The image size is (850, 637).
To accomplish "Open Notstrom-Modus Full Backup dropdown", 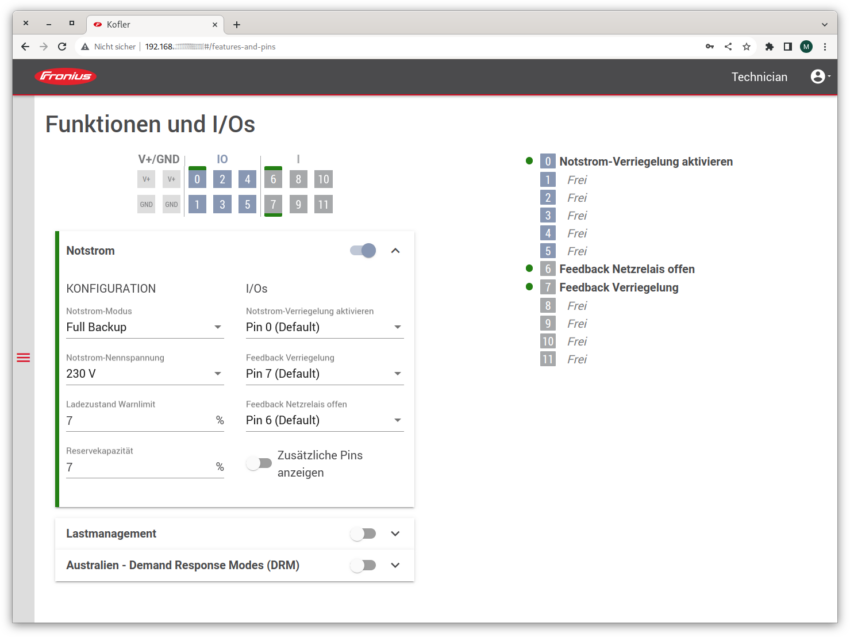I will click(x=144, y=327).
